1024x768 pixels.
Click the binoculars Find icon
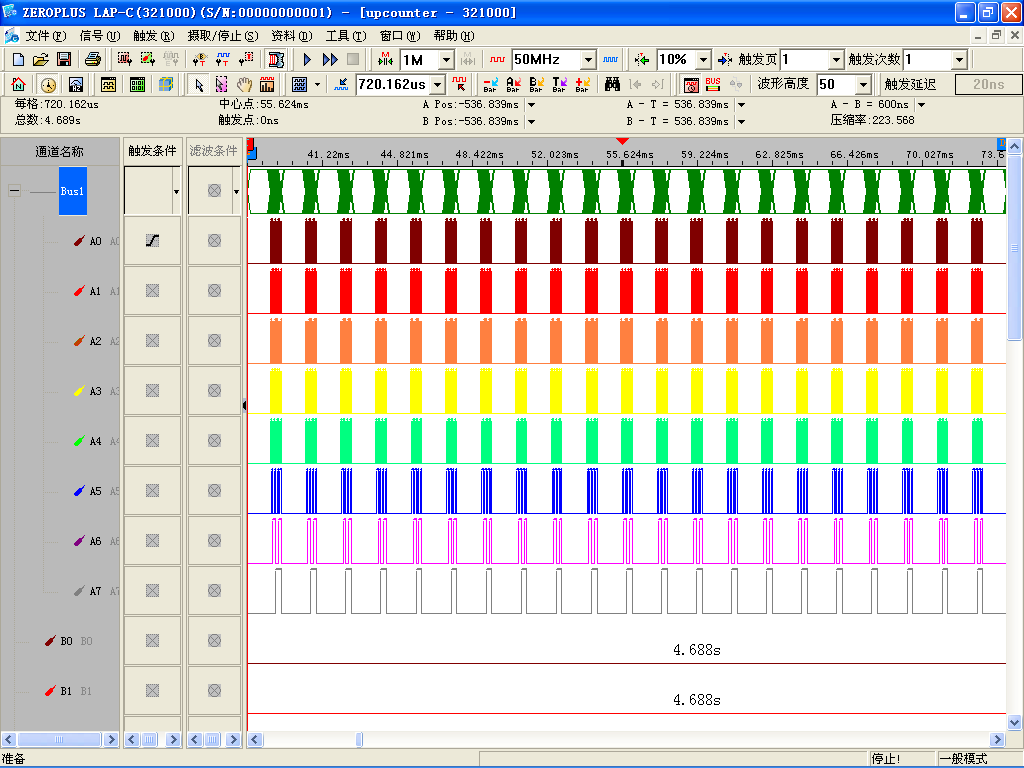click(612, 85)
